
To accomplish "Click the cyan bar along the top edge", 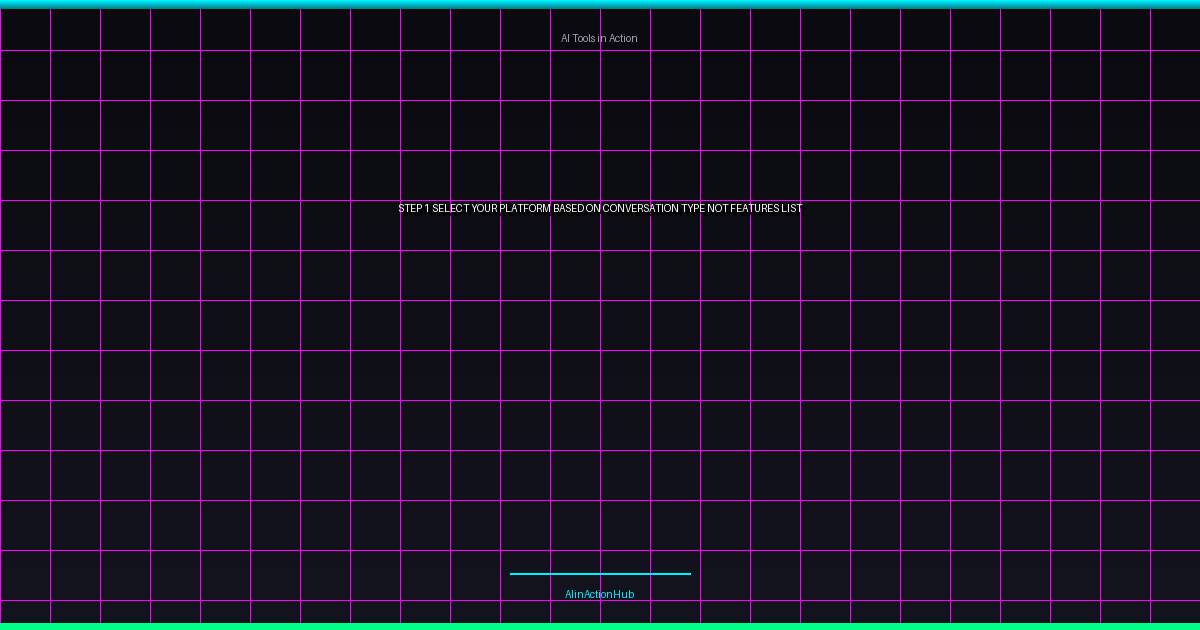I will pyautogui.click(x=600, y=4).
